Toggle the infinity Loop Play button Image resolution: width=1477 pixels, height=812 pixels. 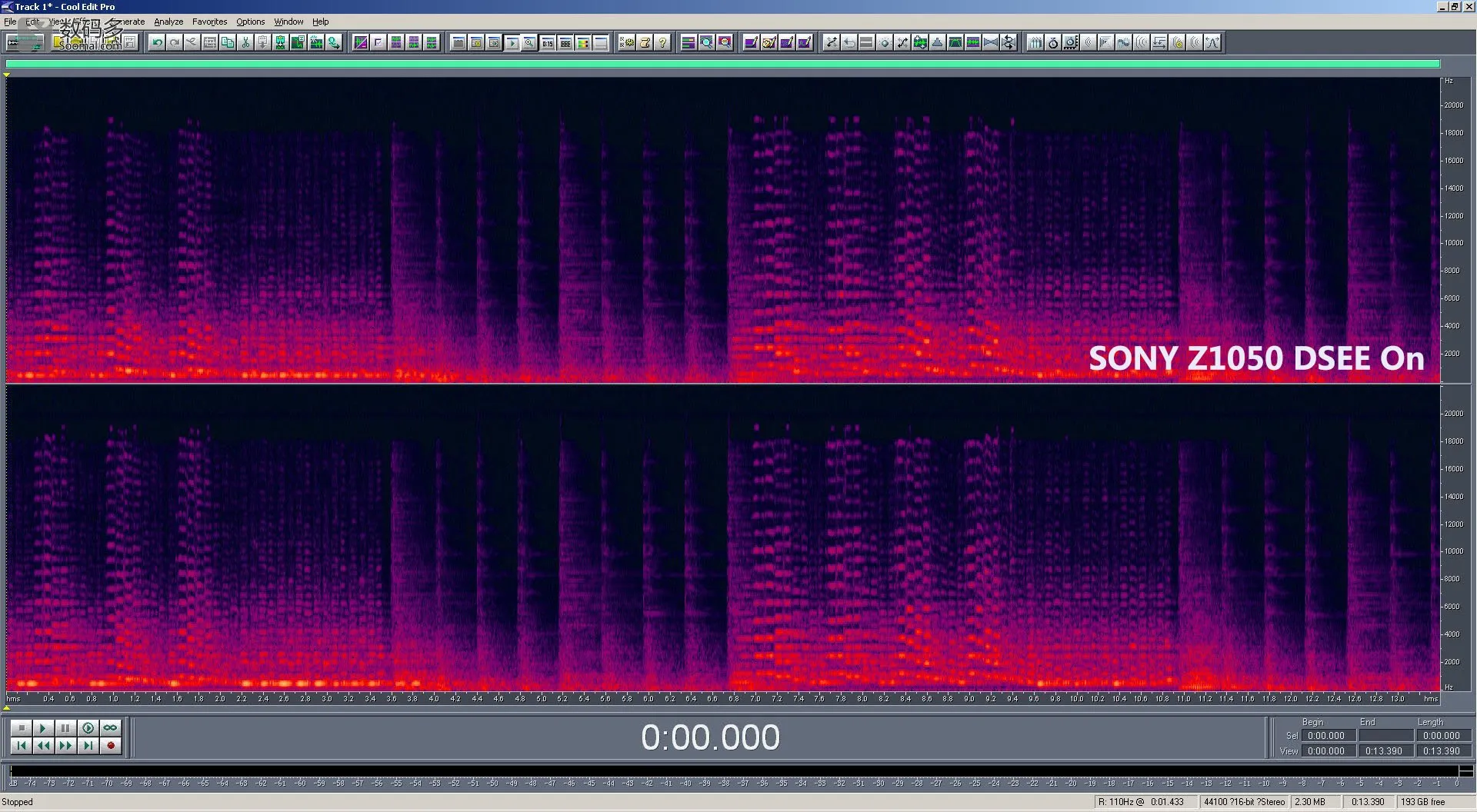pyautogui.click(x=111, y=727)
